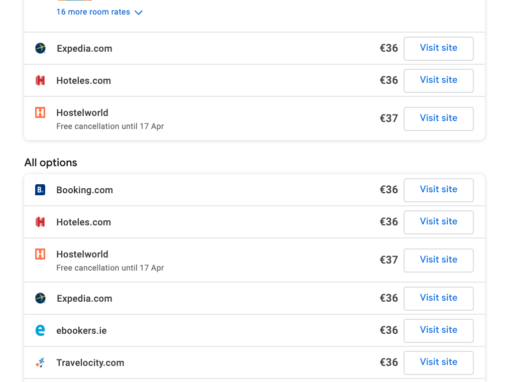Click the ebookers.ie blue e icon

coord(40,330)
